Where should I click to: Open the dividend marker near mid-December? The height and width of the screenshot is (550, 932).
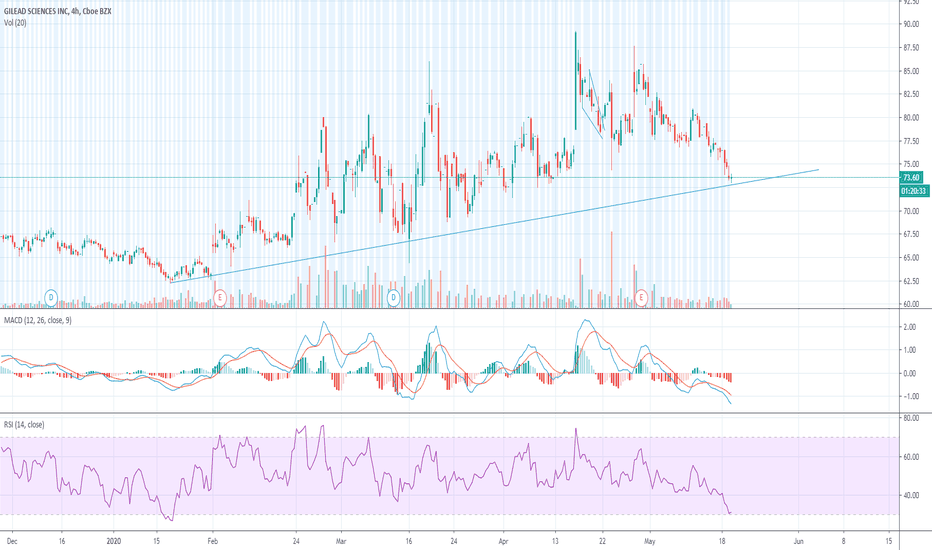click(51, 297)
